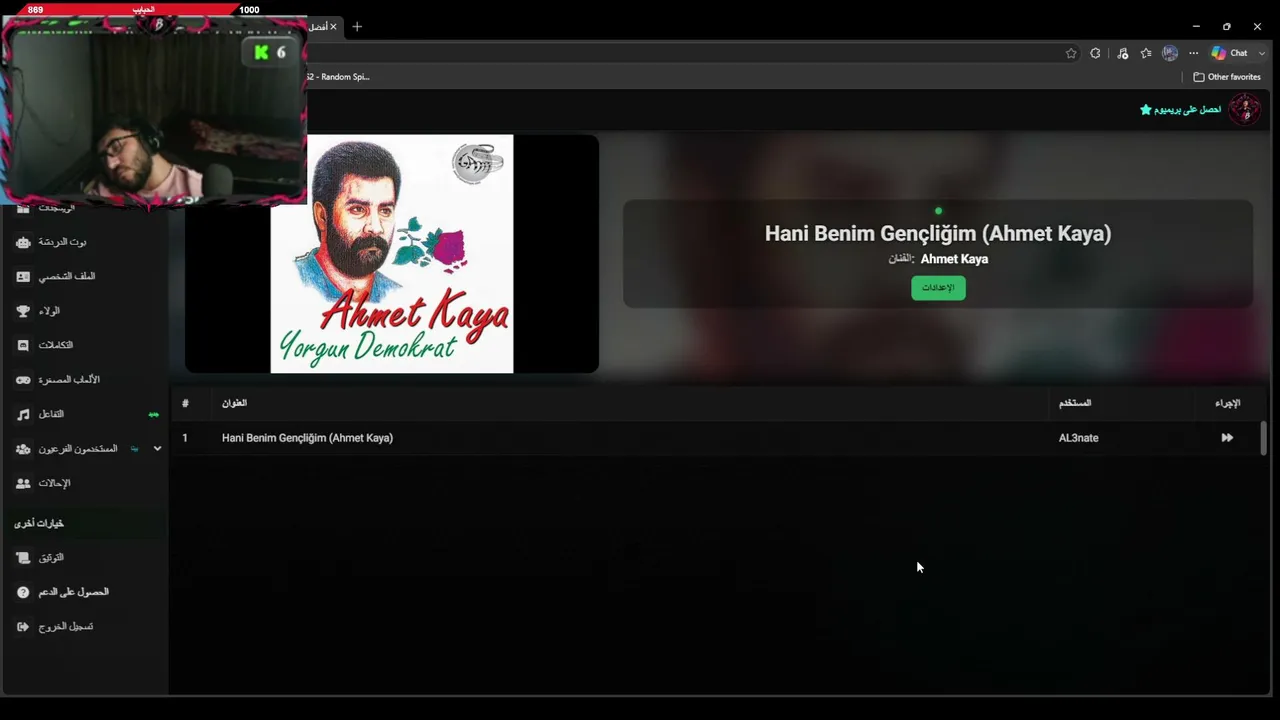This screenshot has width=1280, height=720.
Task: Add this page to favorites star
Action: [1071, 53]
